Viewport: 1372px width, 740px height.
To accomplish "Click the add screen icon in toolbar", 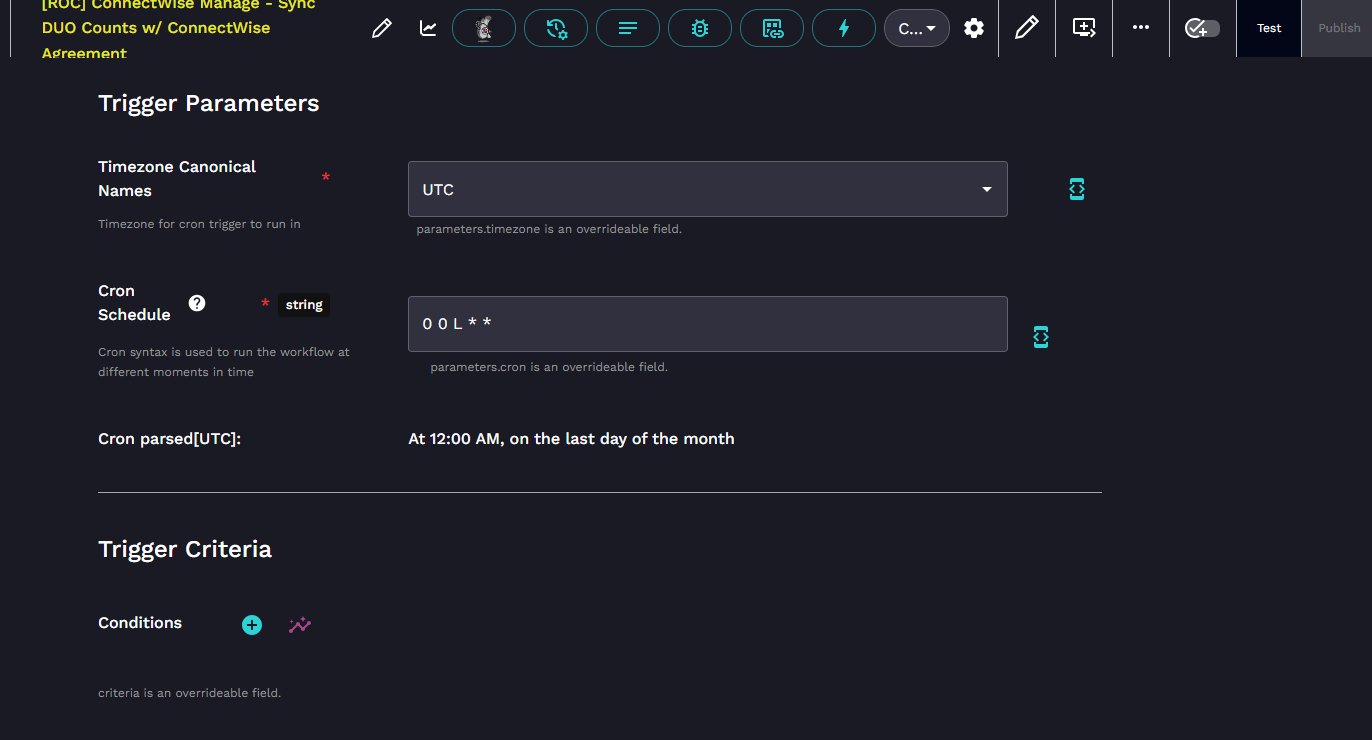I will coord(1084,28).
